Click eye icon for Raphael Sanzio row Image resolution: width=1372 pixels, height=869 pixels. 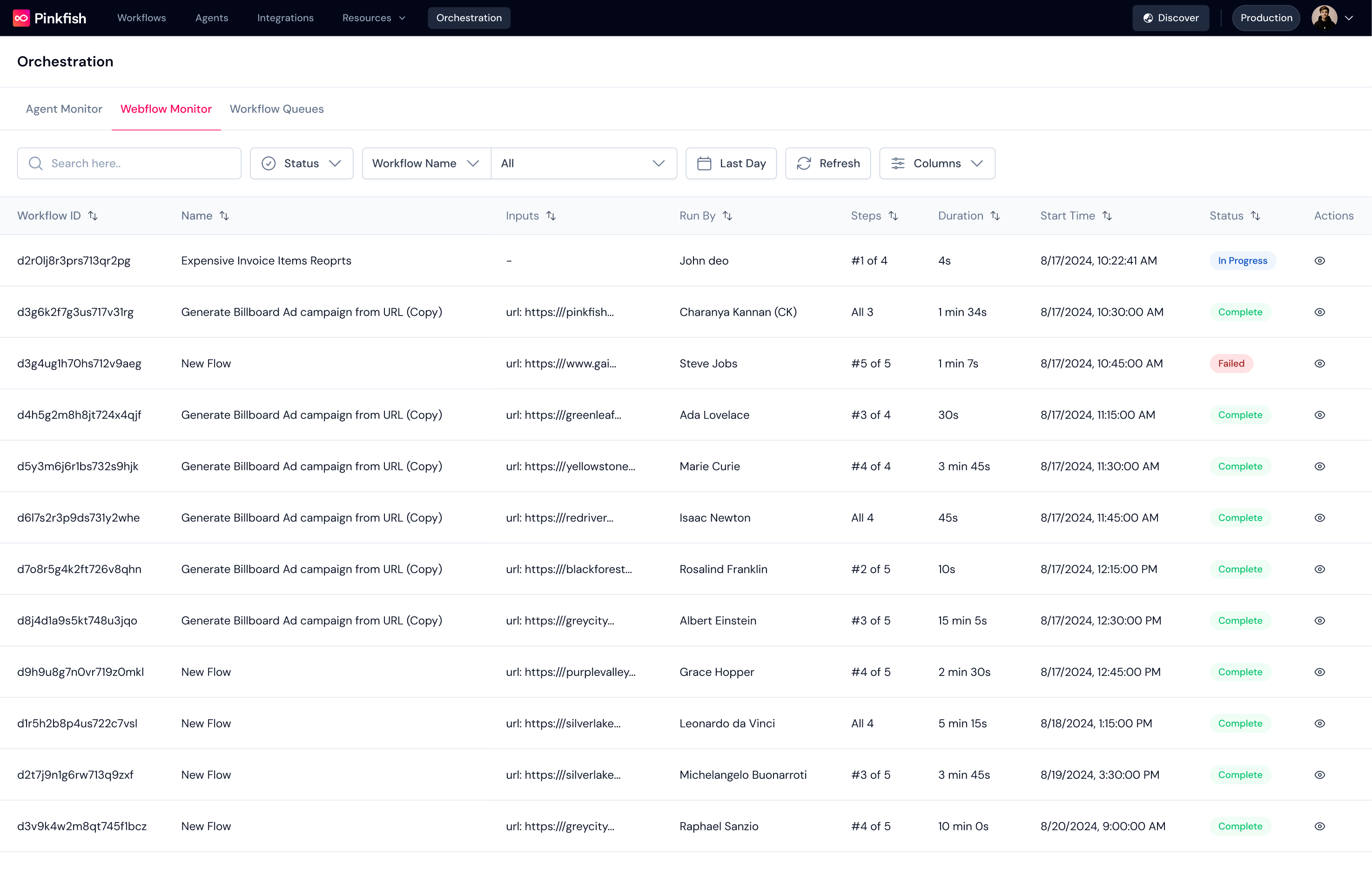click(1319, 826)
